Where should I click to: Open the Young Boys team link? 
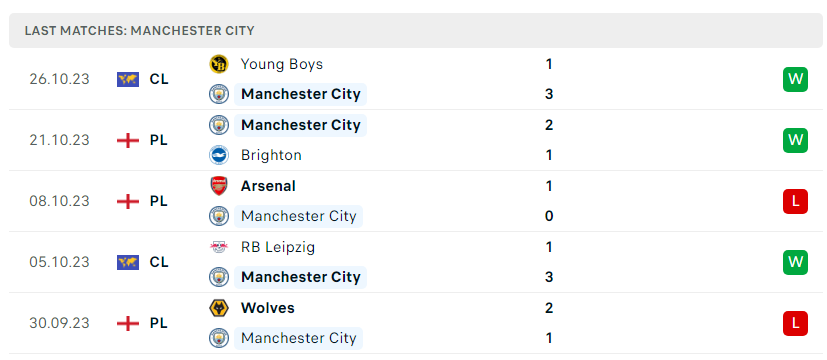pyautogui.click(x=282, y=64)
